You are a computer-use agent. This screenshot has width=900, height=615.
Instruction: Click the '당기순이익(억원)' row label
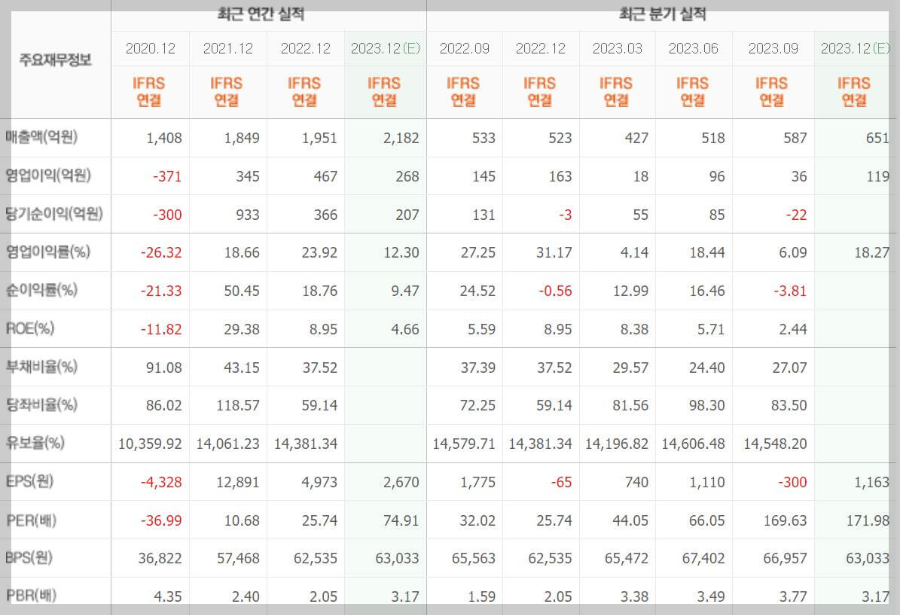[x=54, y=214]
